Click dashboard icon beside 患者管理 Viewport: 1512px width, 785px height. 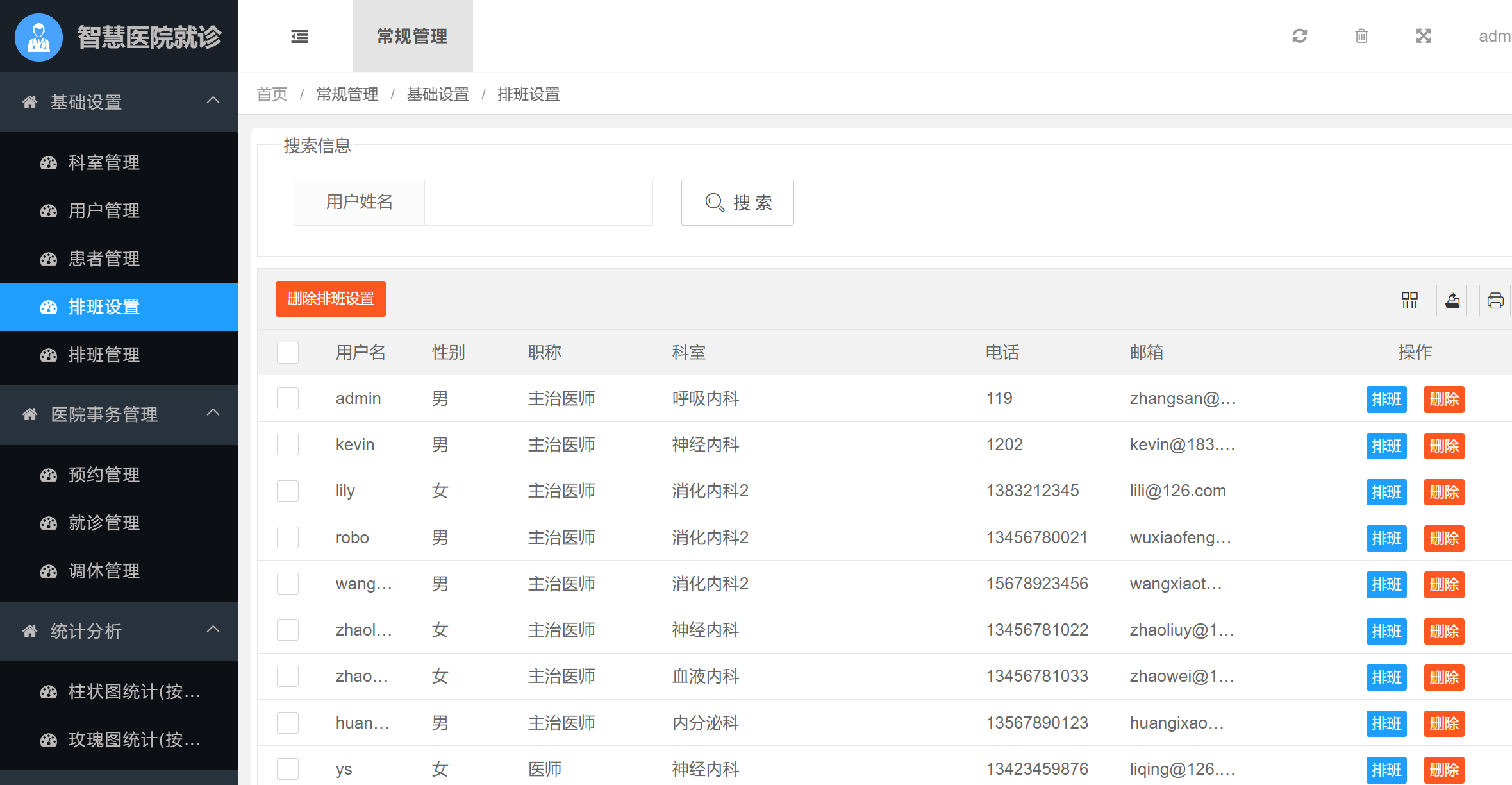pos(49,259)
